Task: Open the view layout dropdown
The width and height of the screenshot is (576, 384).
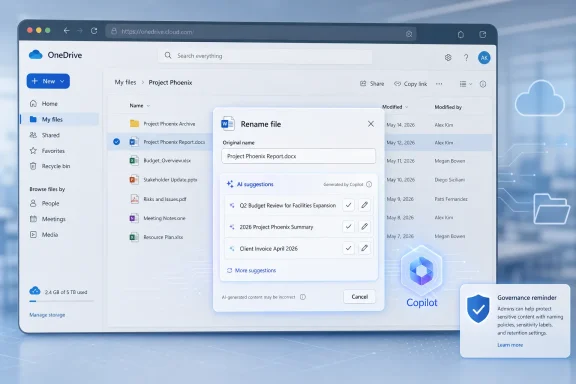Action: [465, 84]
